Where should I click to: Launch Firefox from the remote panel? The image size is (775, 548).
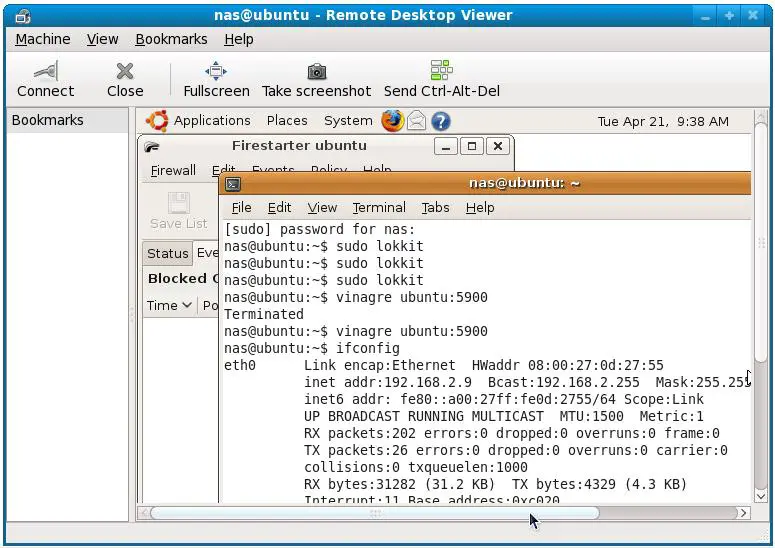(x=392, y=121)
